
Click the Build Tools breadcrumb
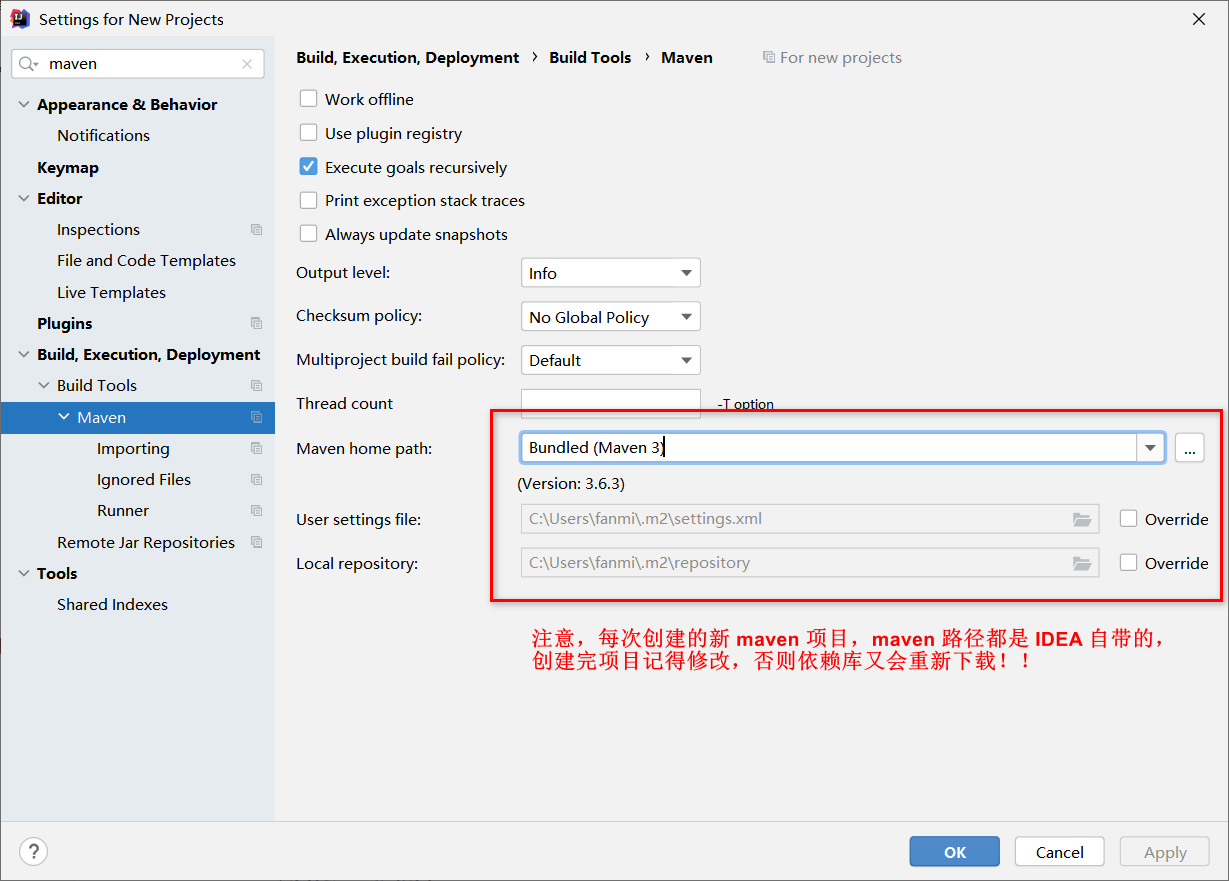(x=590, y=58)
